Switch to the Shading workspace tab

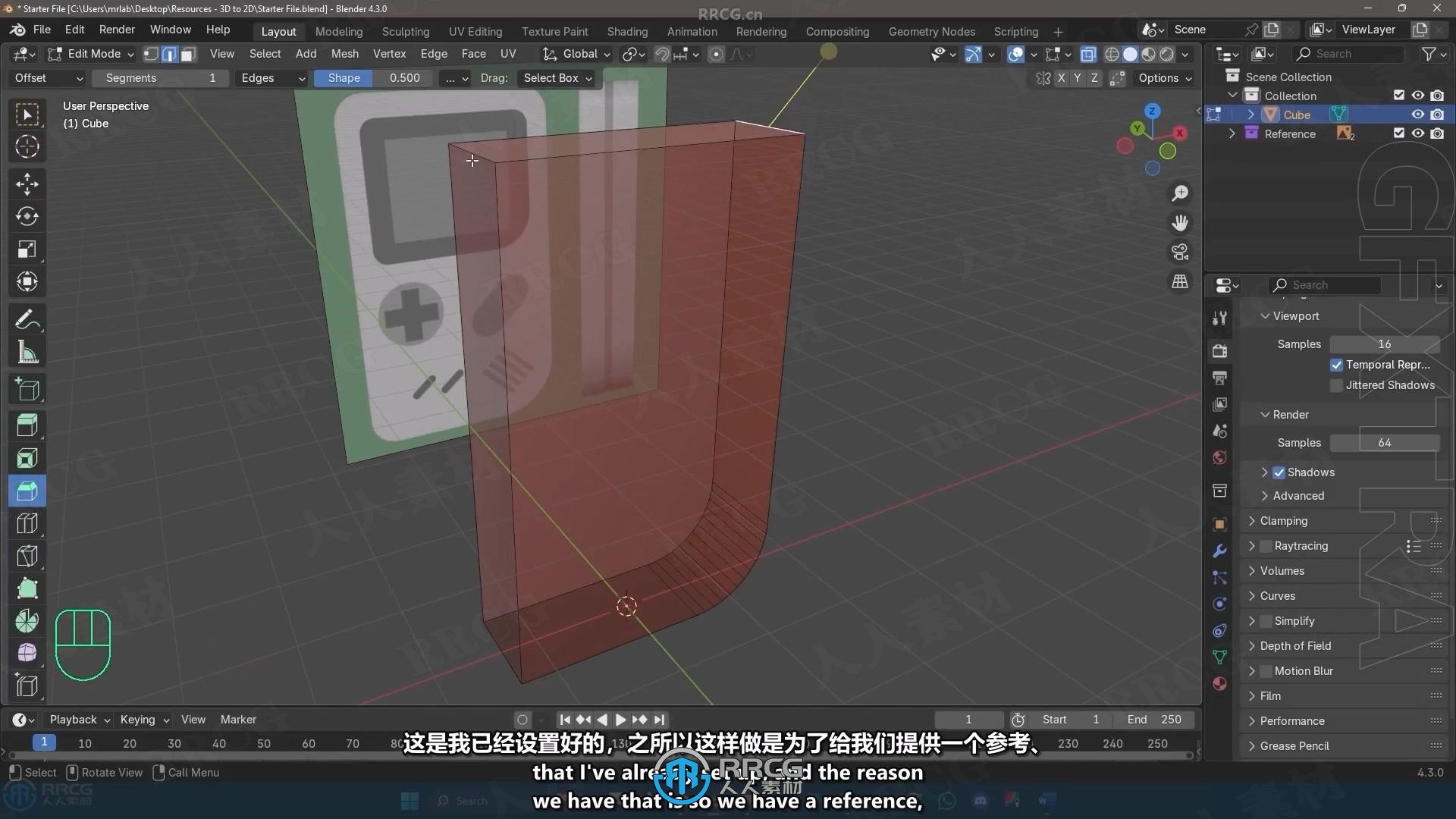click(627, 31)
